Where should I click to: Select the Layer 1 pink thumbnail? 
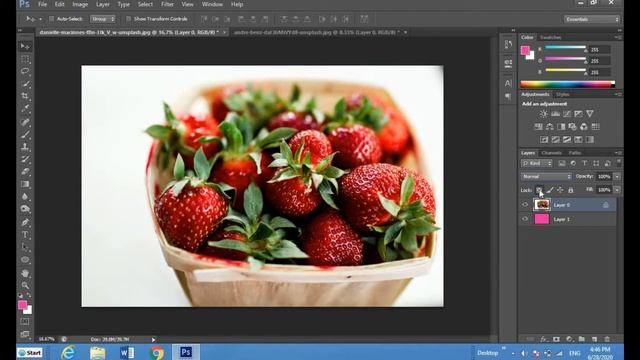(542, 219)
